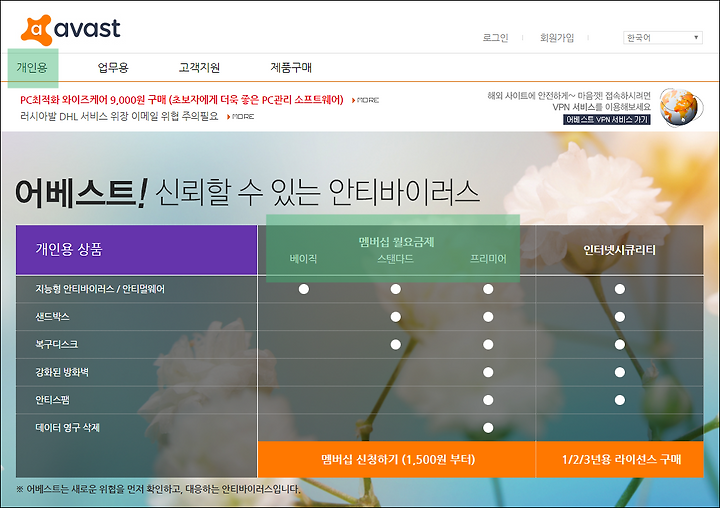Viewport: 720px width, 508px height.
Task: Click 인터넷시큐리티 dot in 안티스팸 row
Action: tap(619, 400)
